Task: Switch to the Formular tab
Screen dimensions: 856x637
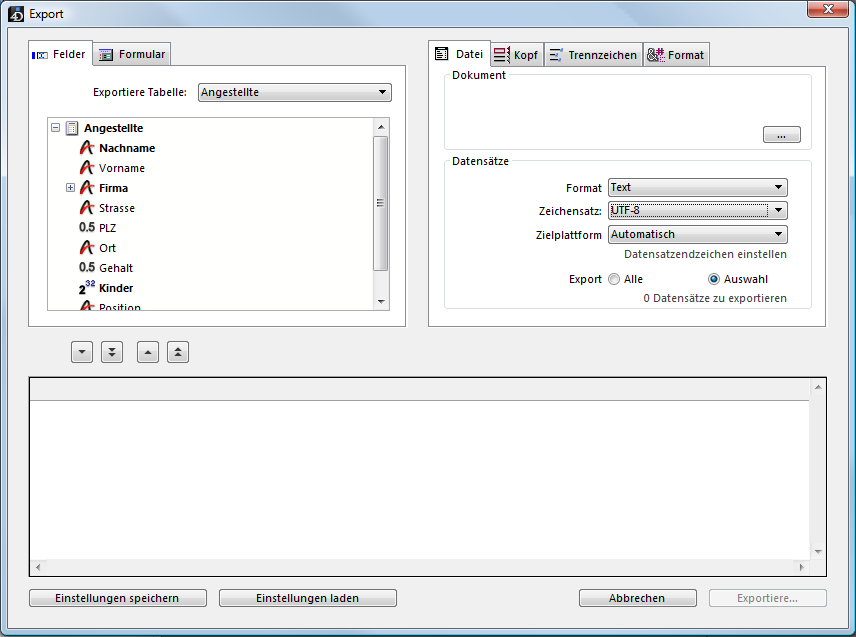Action: click(x=132, y=54)
